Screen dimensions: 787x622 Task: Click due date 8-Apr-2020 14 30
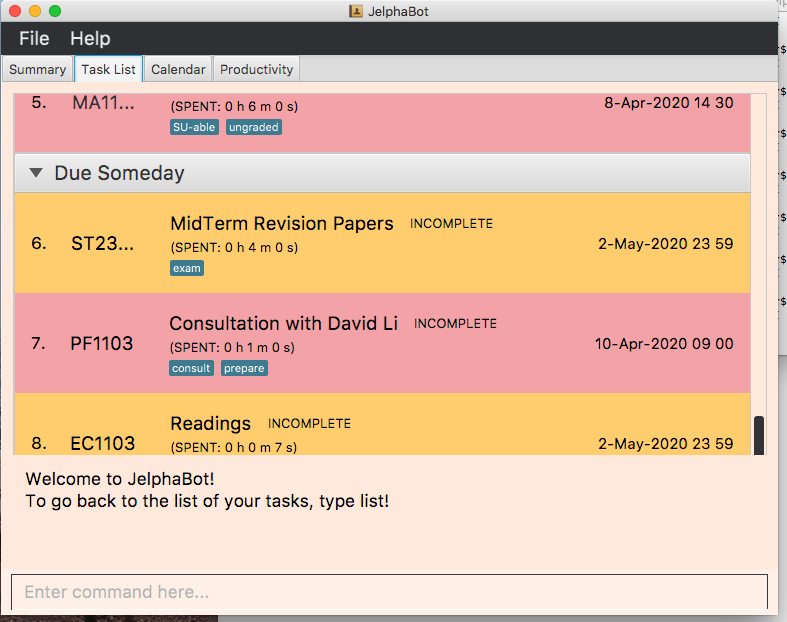pos(669,102)
